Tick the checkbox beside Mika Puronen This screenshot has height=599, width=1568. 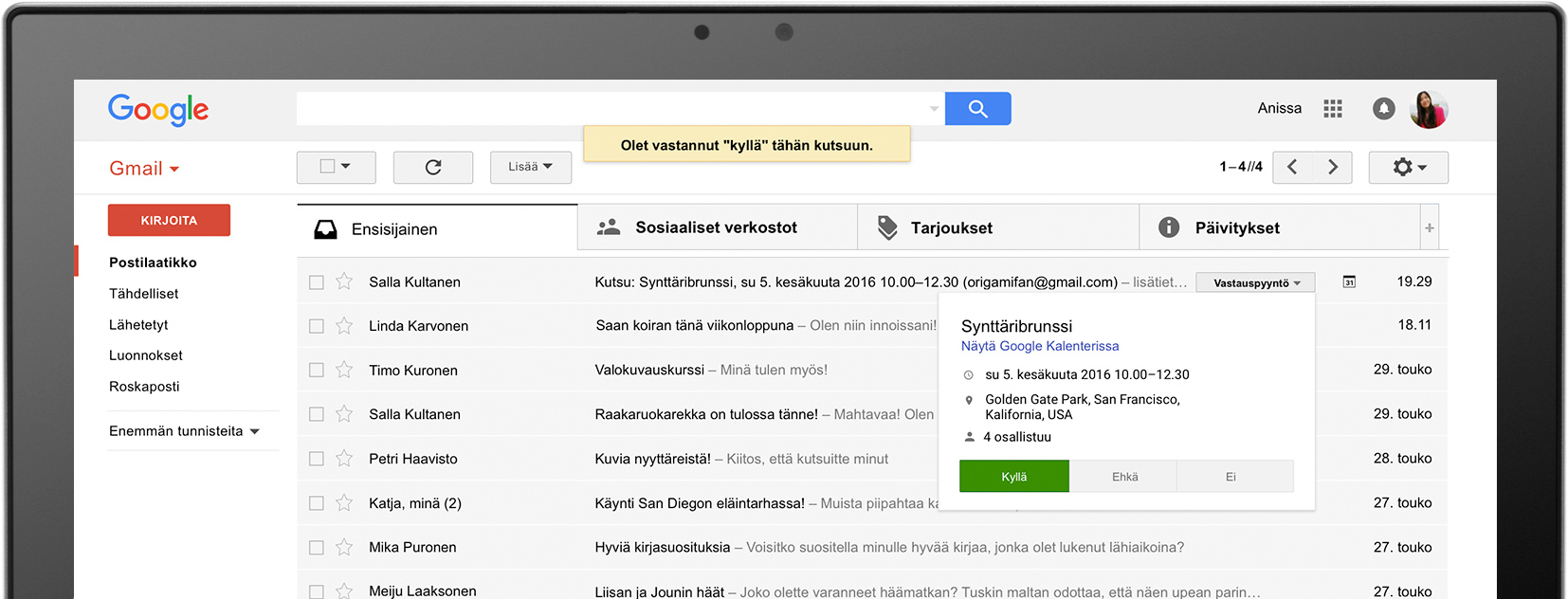tap(317, 548)
